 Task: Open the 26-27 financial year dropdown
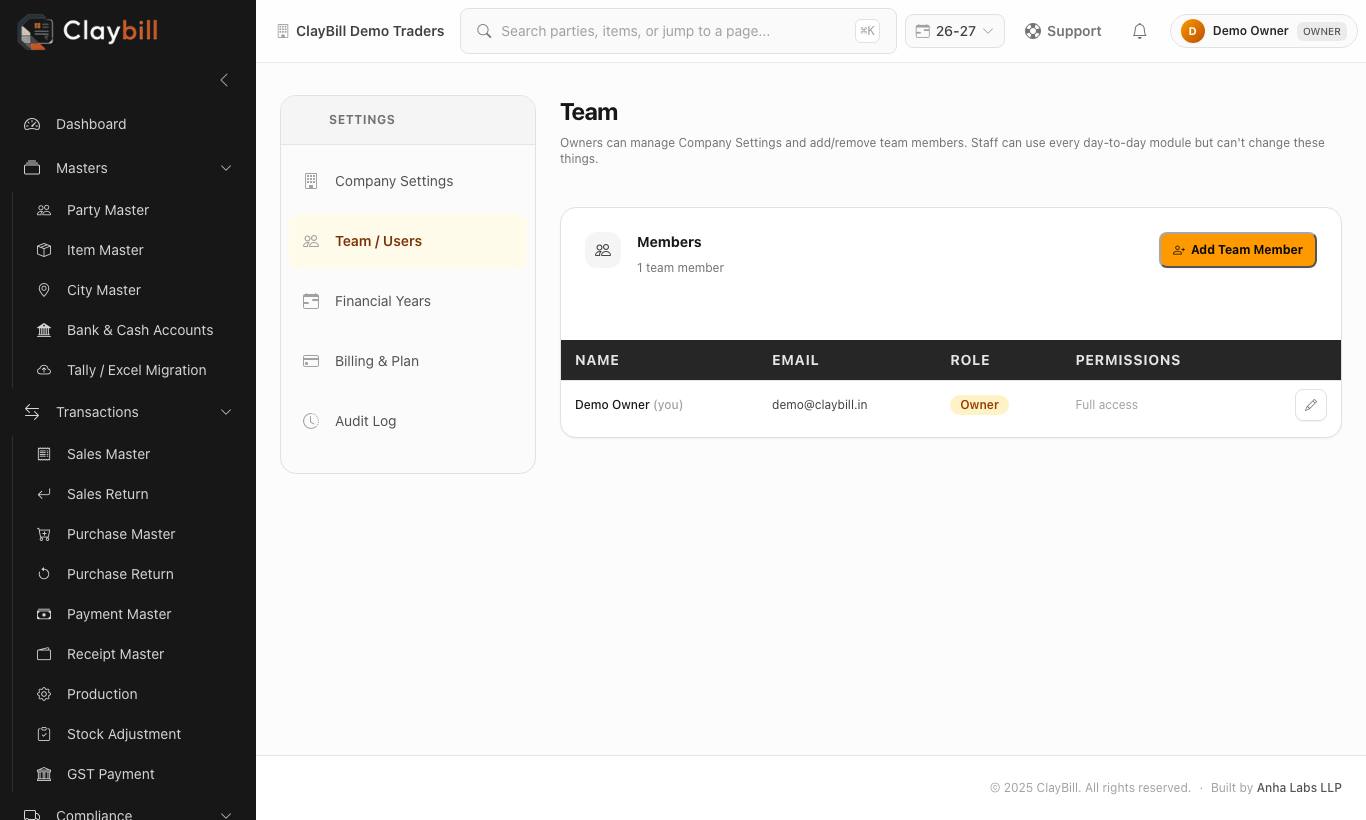pos(955,31)
